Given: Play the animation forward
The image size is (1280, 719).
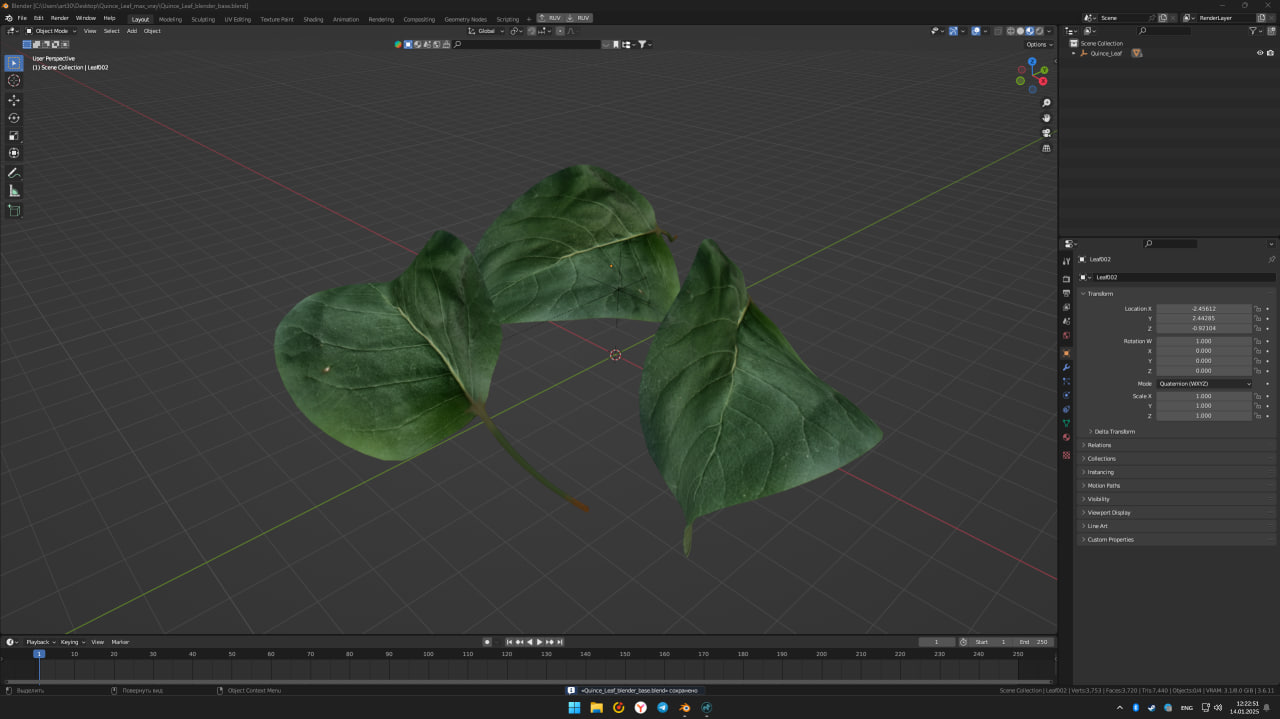Looking at the screenshot, I should tap(539, 642).
